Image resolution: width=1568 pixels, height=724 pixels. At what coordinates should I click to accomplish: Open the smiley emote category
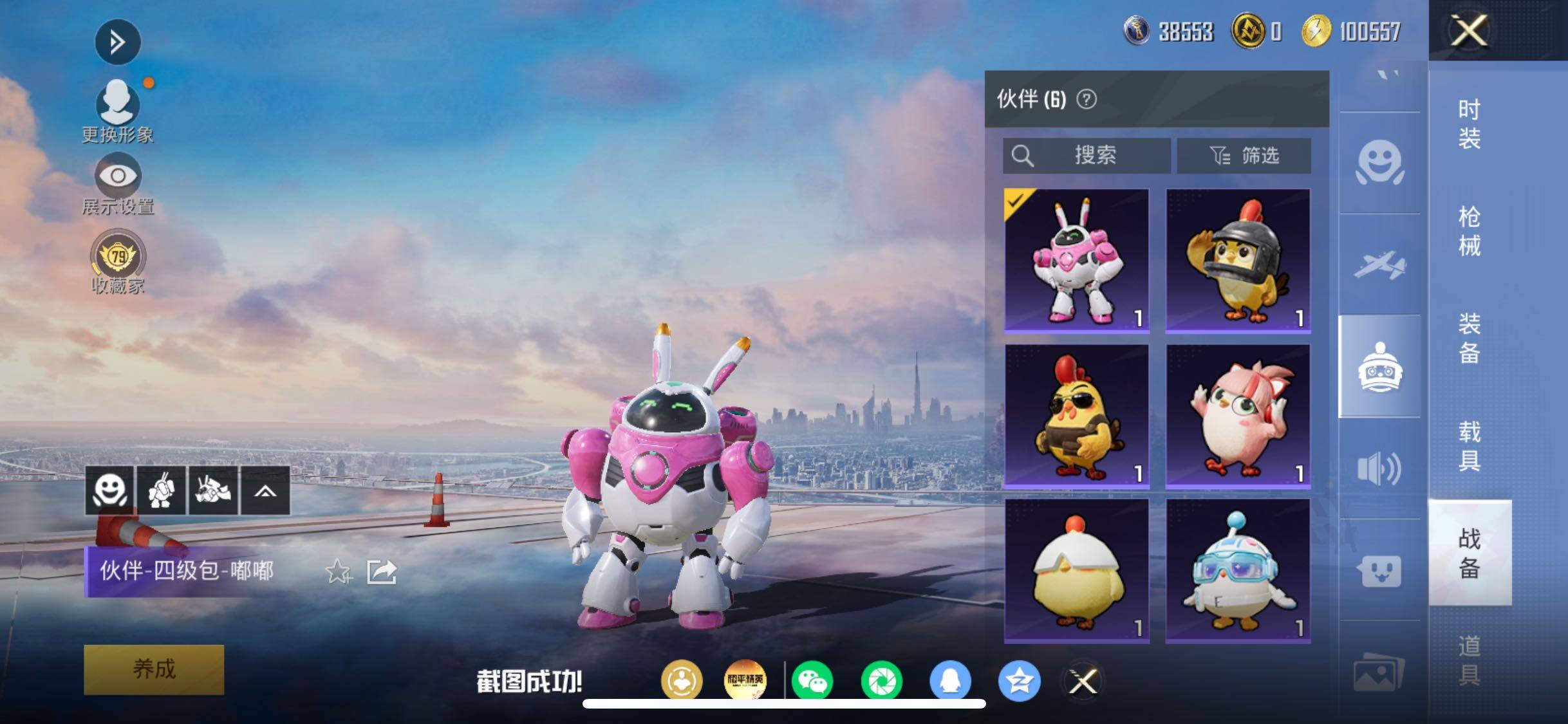click(x=1379, y=163)
